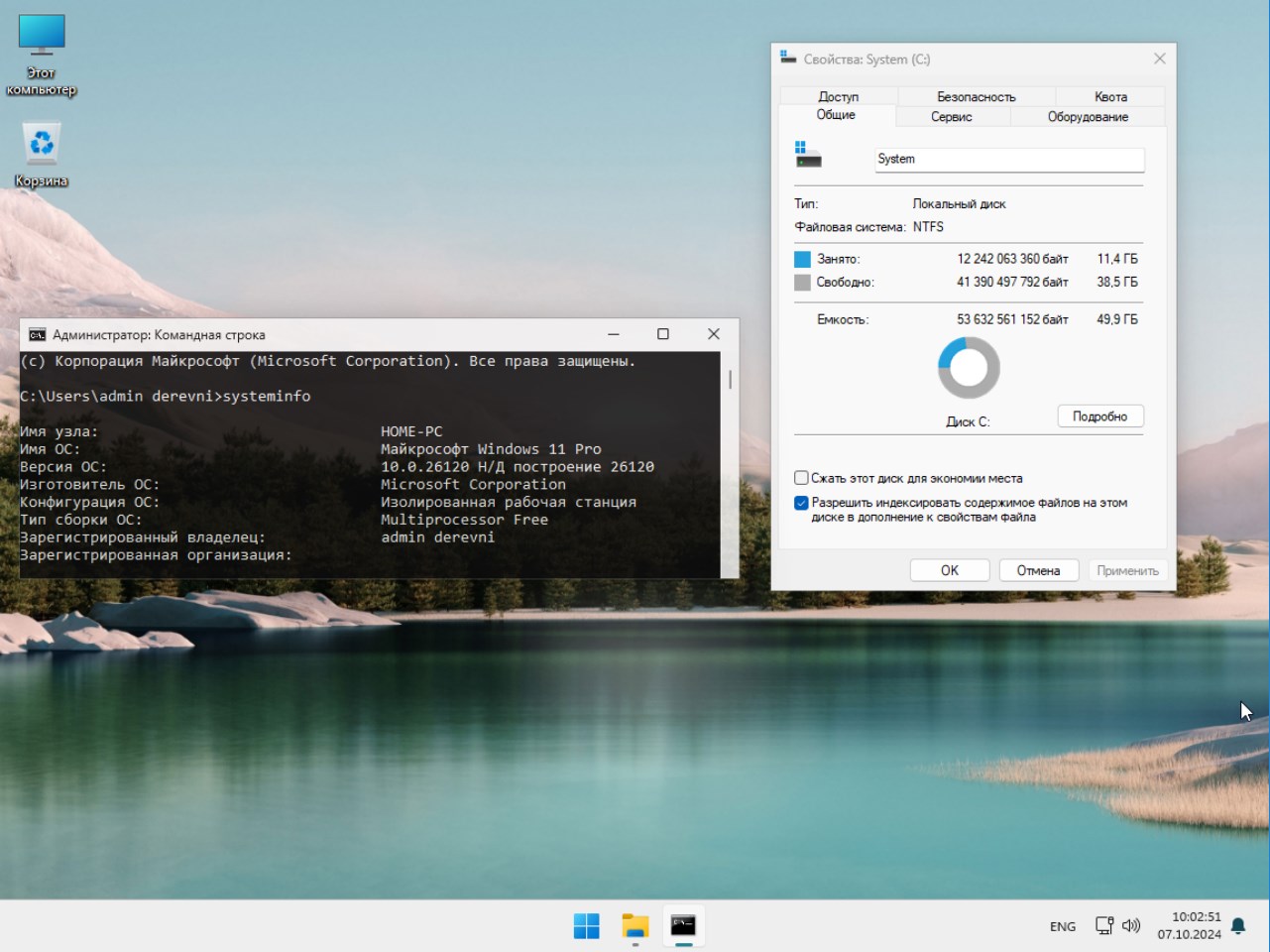Cancel the dialog with Отмена
Viewport: 1270px width, 952px height.
coord(1038,569)
